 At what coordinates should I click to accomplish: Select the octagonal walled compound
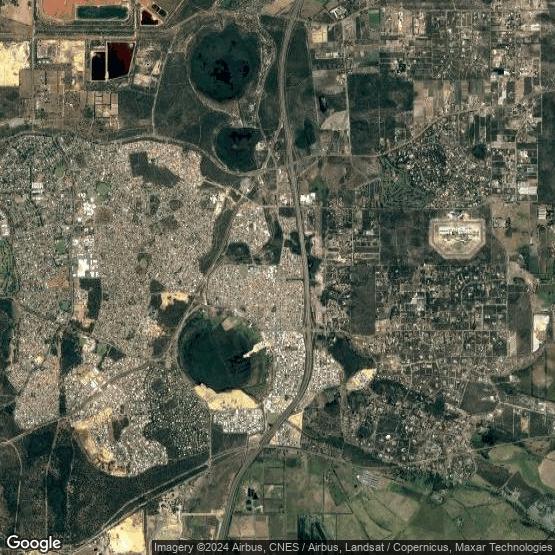(x=457, y=238)
